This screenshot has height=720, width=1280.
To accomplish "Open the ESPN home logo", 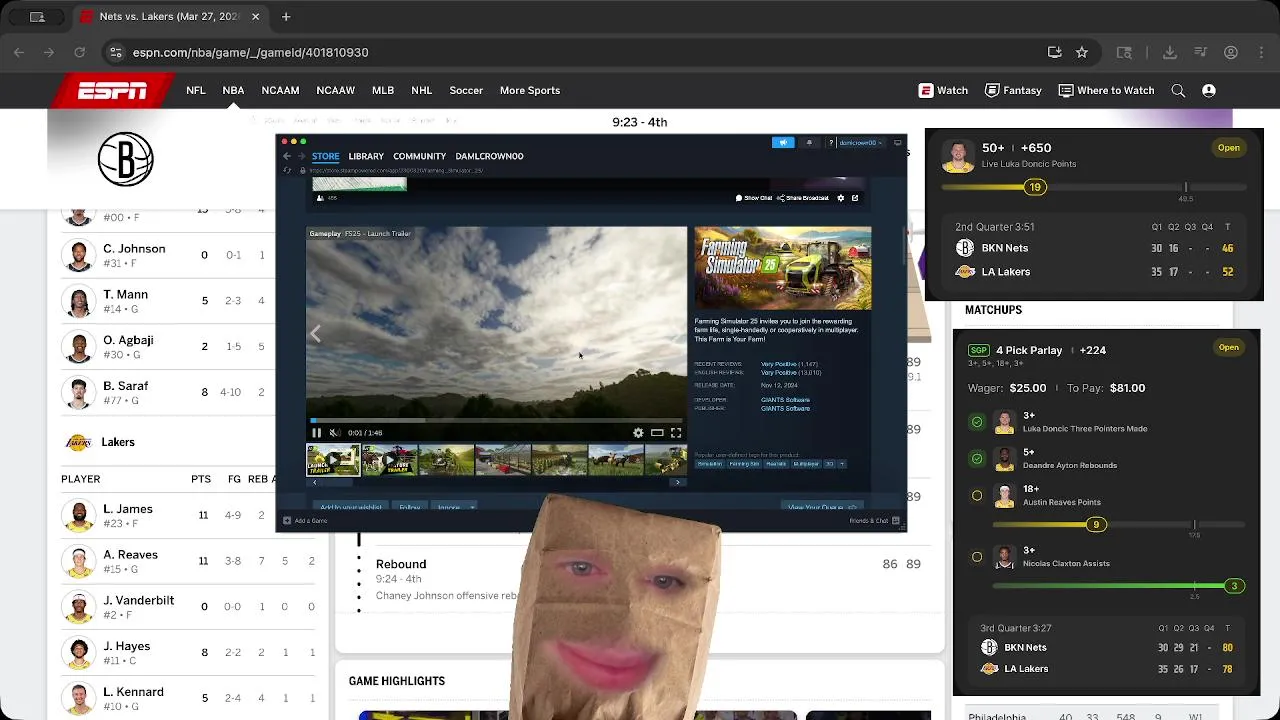I will [112, 91].
